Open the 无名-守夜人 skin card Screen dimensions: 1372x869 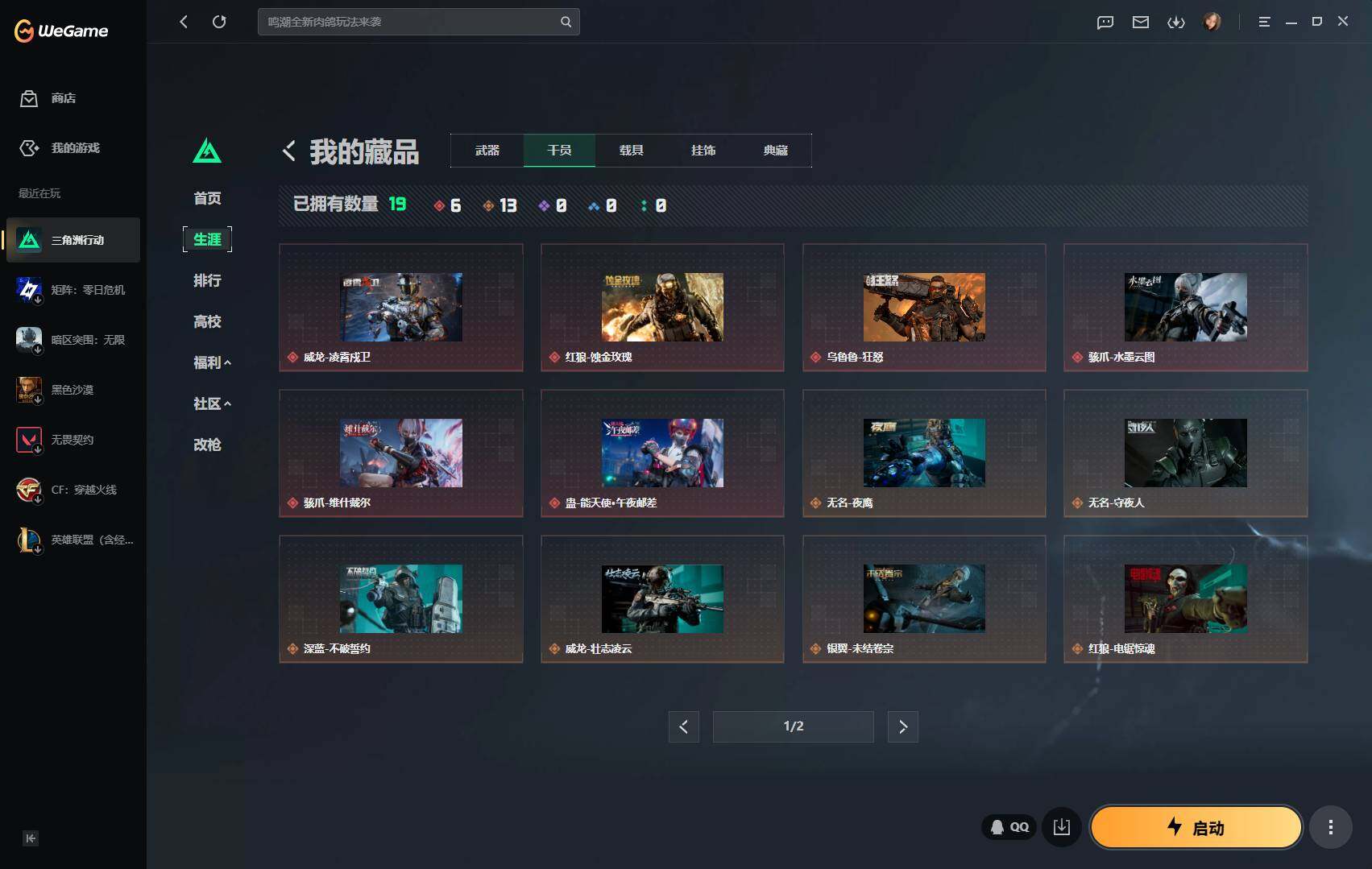[x=1186, y=453]
